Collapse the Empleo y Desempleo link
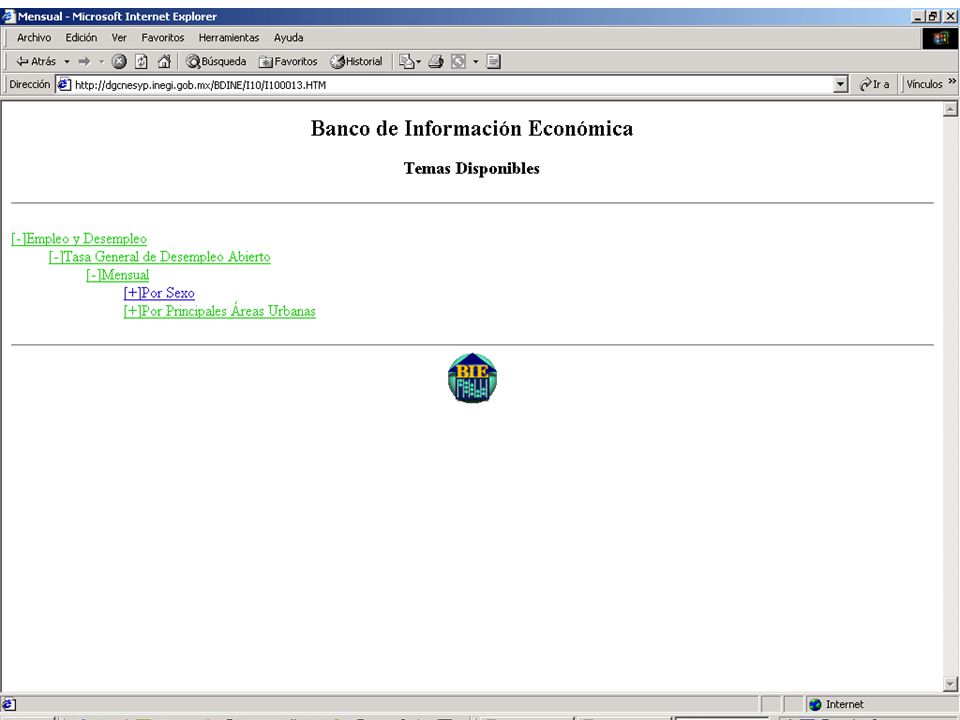The height and width of the screenshot is (720, 960). pos(79,239)
